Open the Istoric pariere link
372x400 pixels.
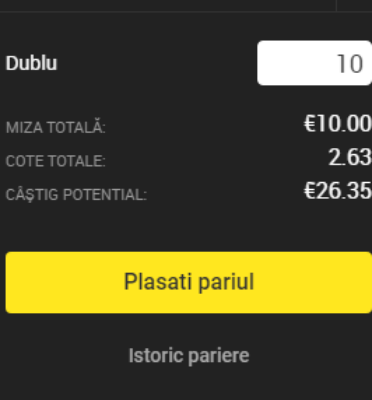pyautogui.click(x=189, y=355)
